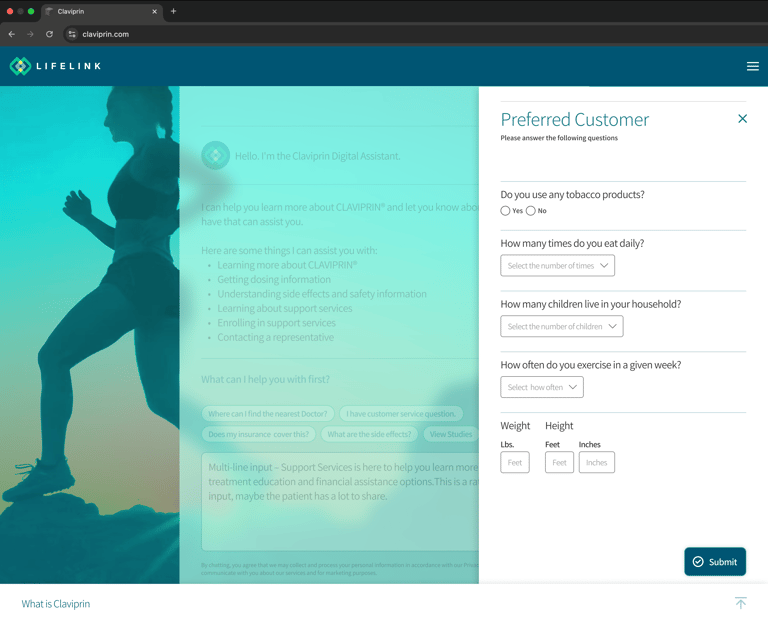Image resolution: width=768 pixels, height=620 pixels.
Task: Click the multi-line chat input box
Action: [340, 502]
